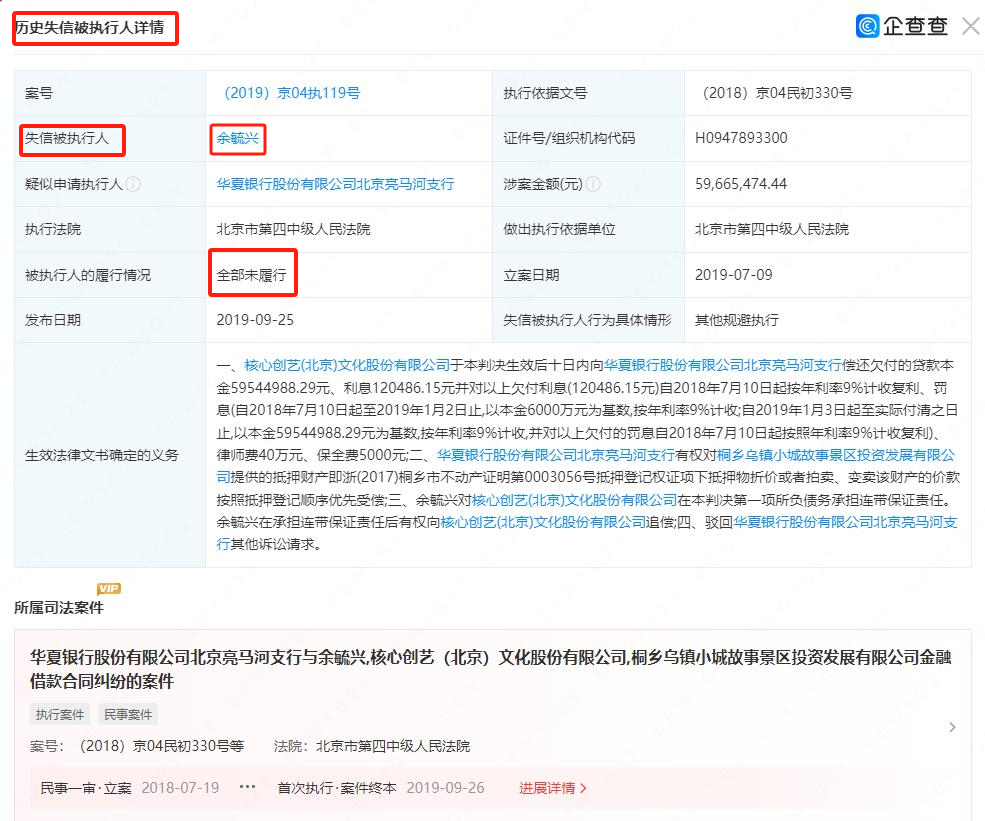Select amount value 59,665,474.44
The width and height of the screenshot is (985, 821).
coord(741,184)
